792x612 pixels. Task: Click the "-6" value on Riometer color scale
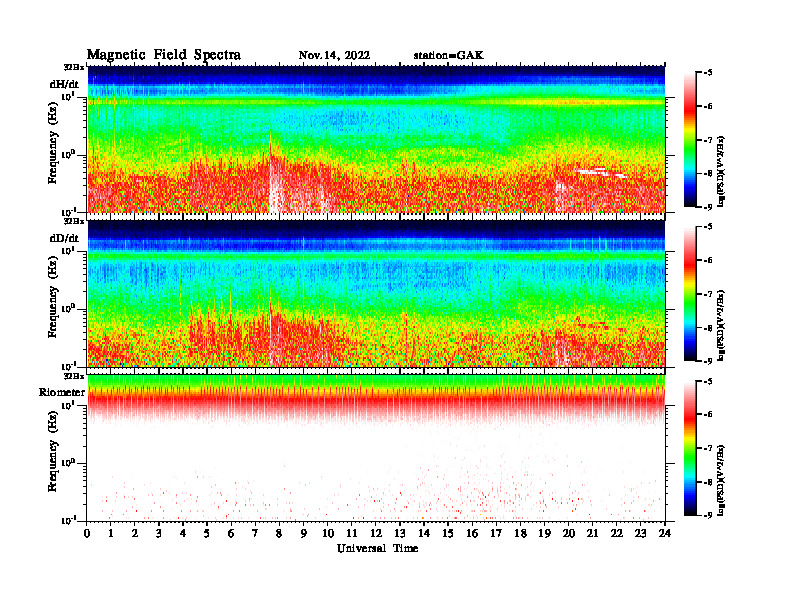(x=708, y=414)
